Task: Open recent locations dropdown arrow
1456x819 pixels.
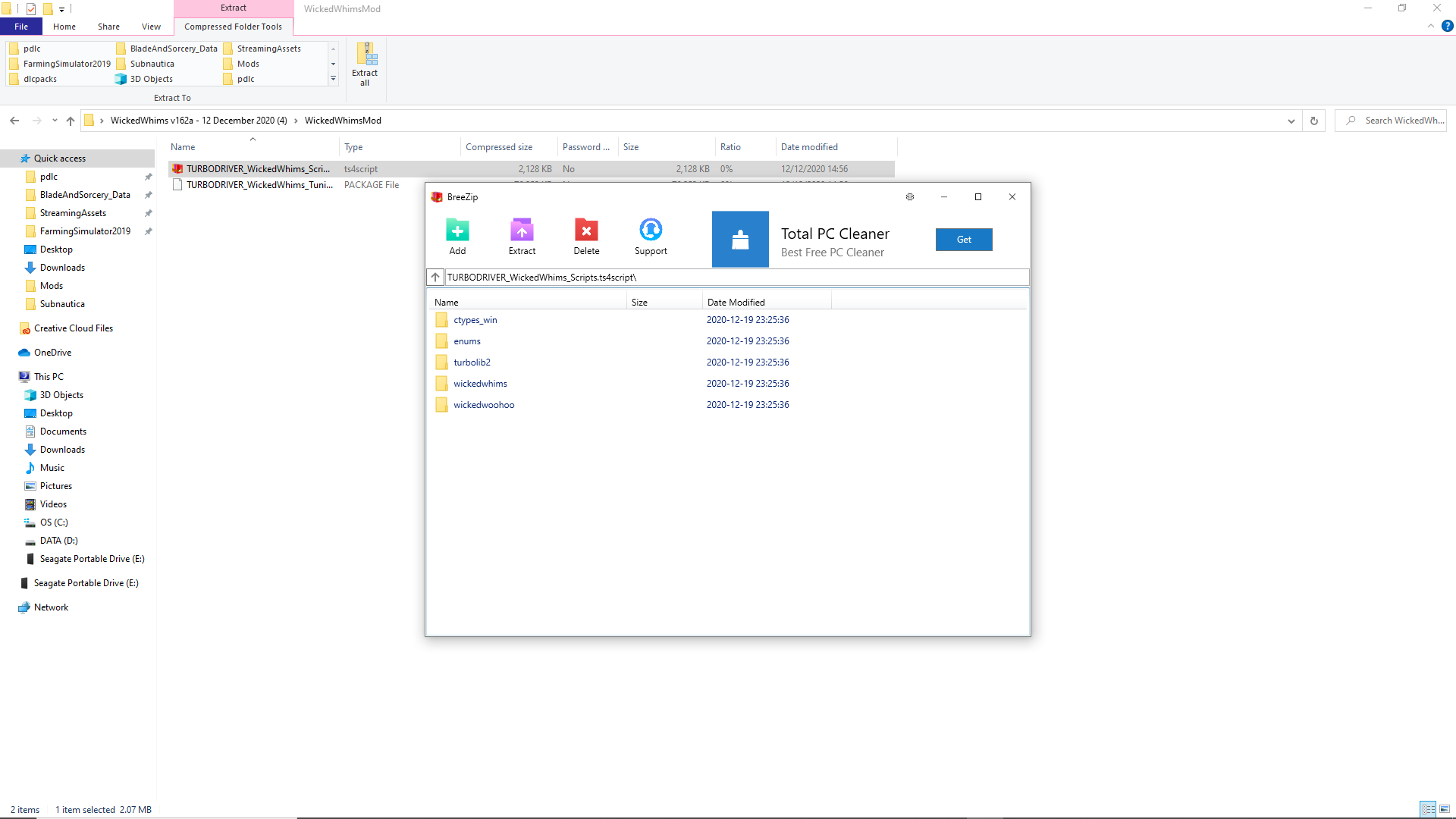Action: click(55, 121)
